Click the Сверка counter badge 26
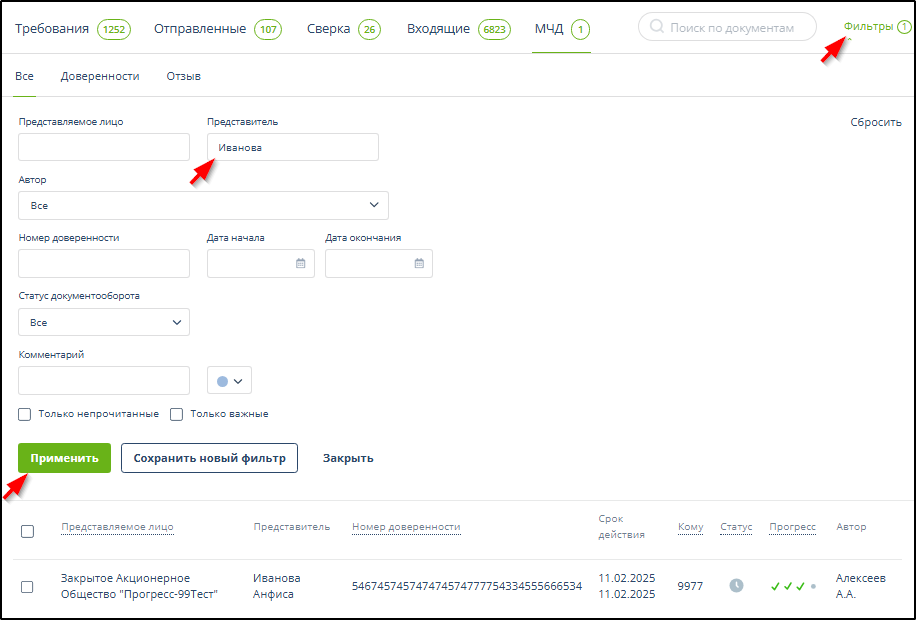The image size is (916, 620). pyautogui.click(x=370, y=29)
